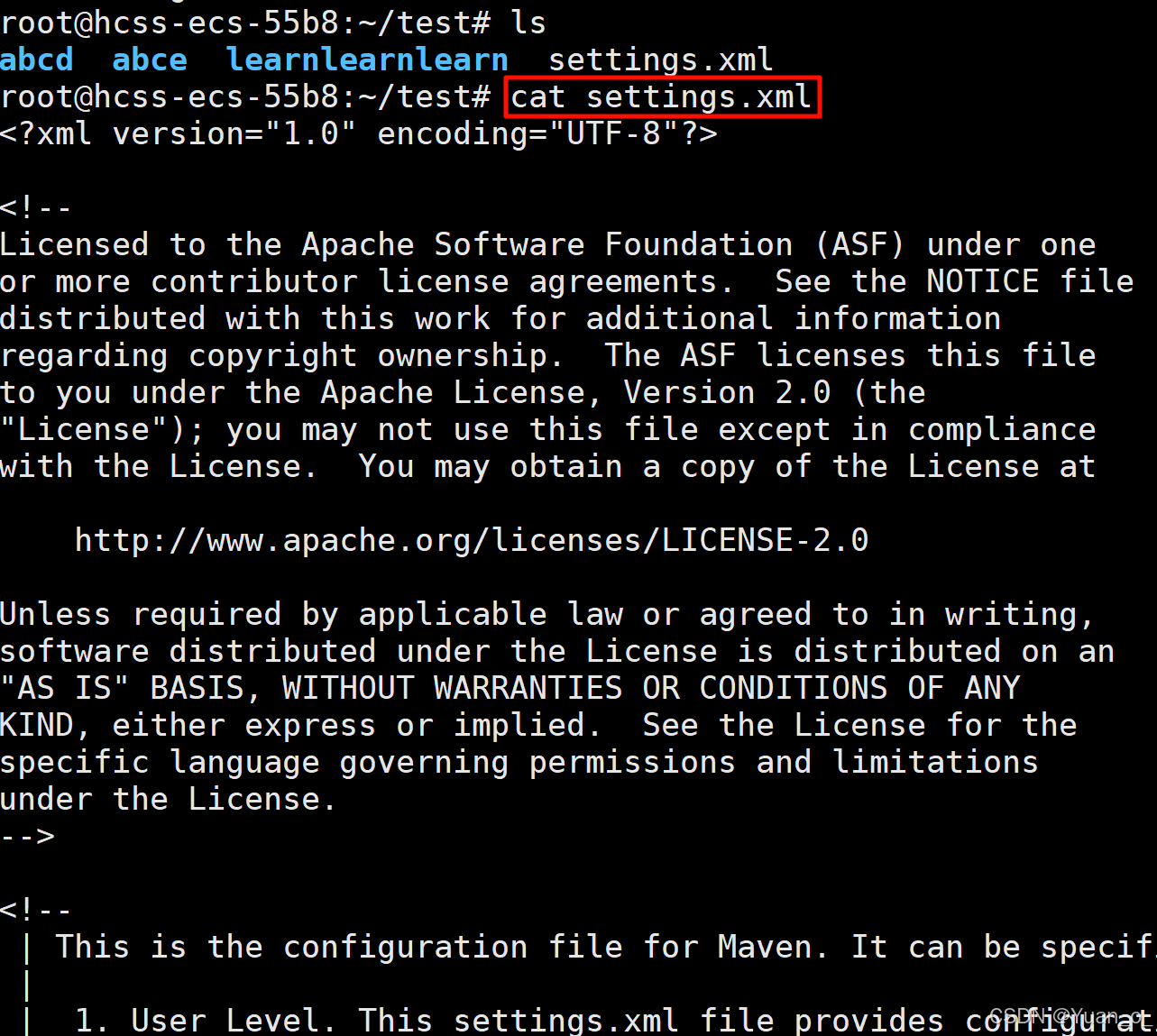Click 'settings.xml' in the ls output line
This screenshot has height=1036, width=1157.
pos(661,60)
